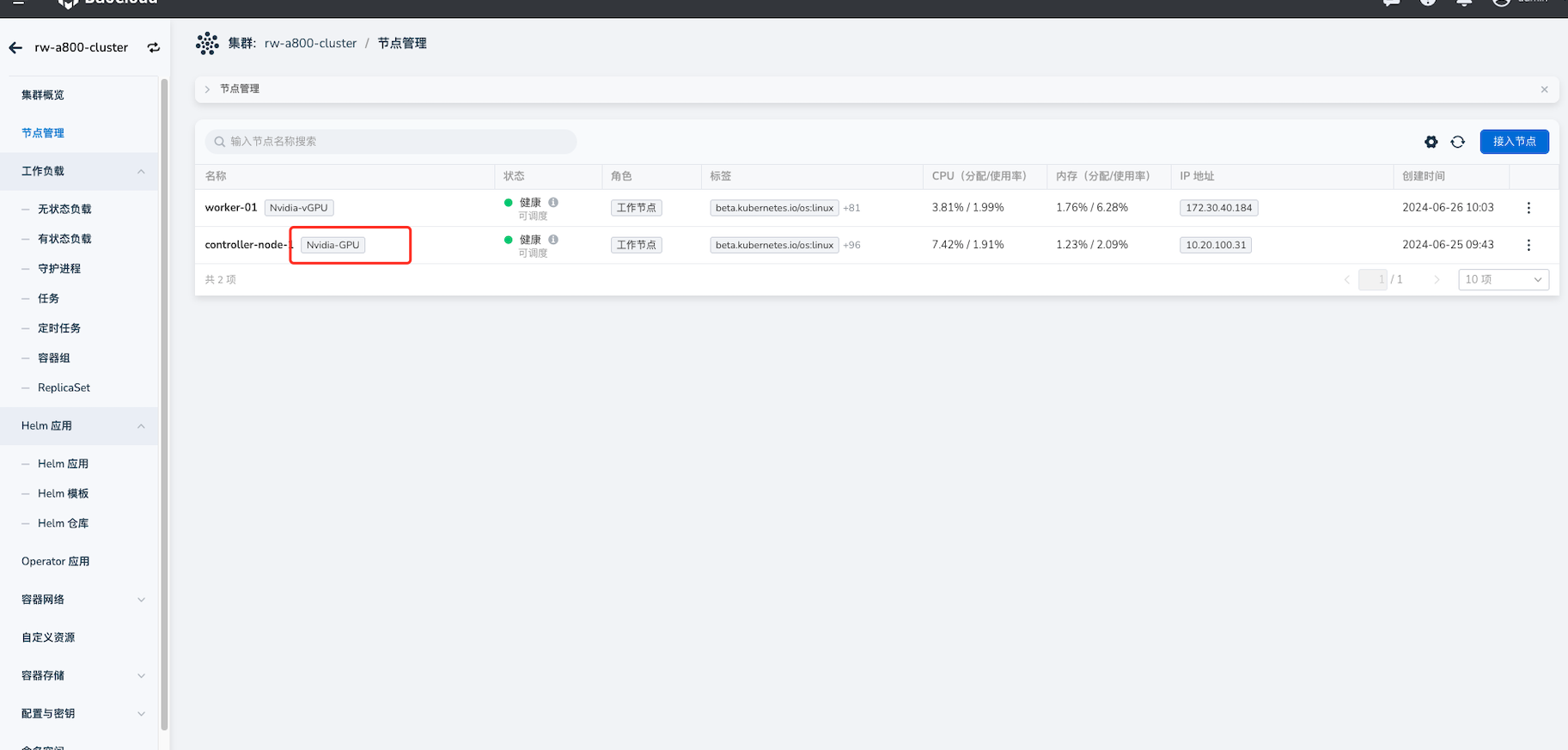Click the +96 labels count on controller-node
1568x750 pixels.
(851, 246)
